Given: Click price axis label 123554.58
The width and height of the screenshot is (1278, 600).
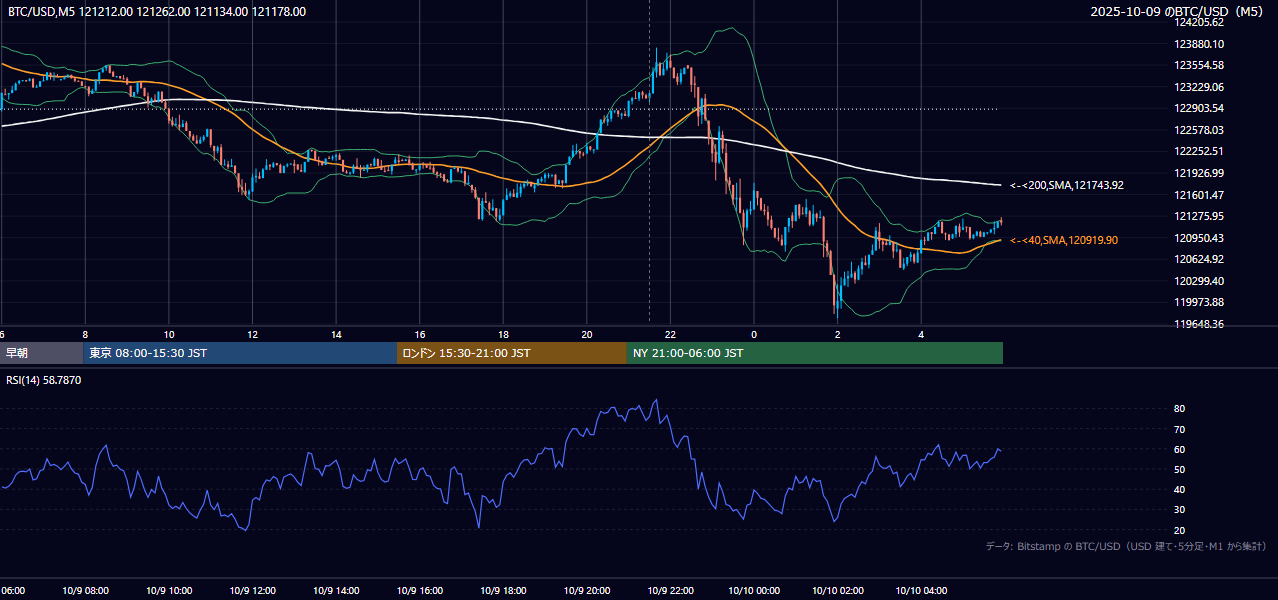Looking at the screenshot, I should [1199, 65].
